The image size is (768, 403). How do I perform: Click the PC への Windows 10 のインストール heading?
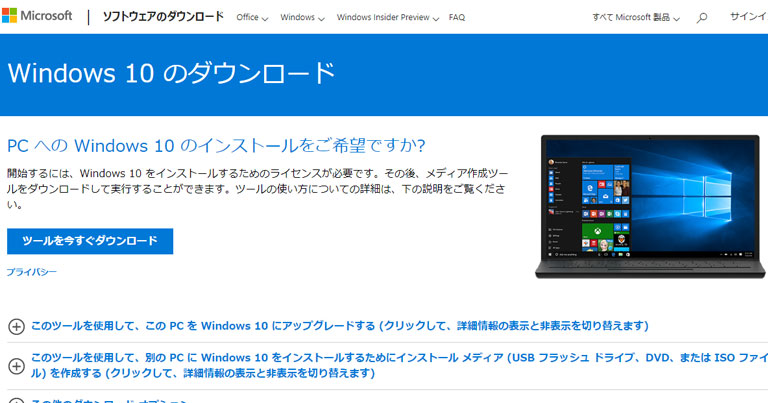tap(216, 145)
